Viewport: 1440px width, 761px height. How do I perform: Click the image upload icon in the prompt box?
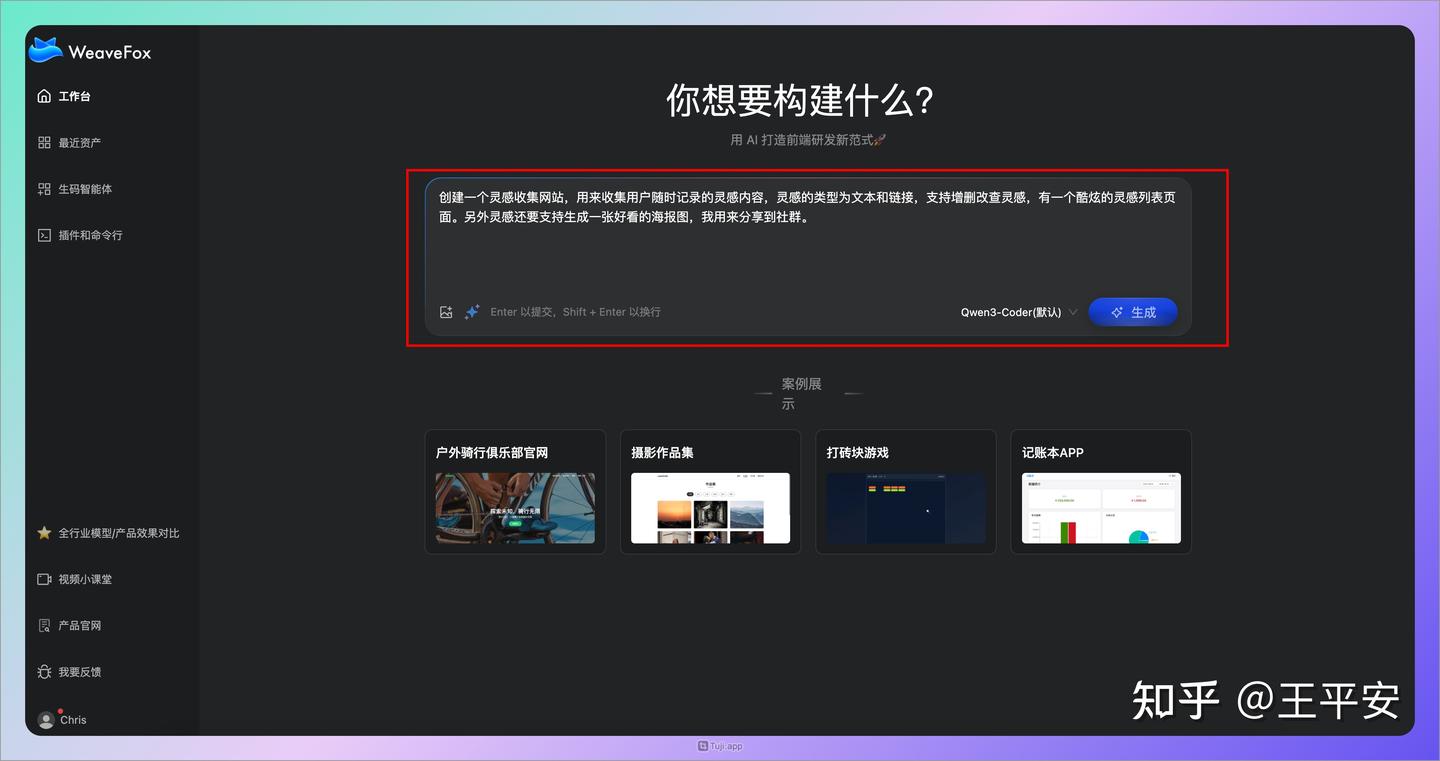[446, 311]
